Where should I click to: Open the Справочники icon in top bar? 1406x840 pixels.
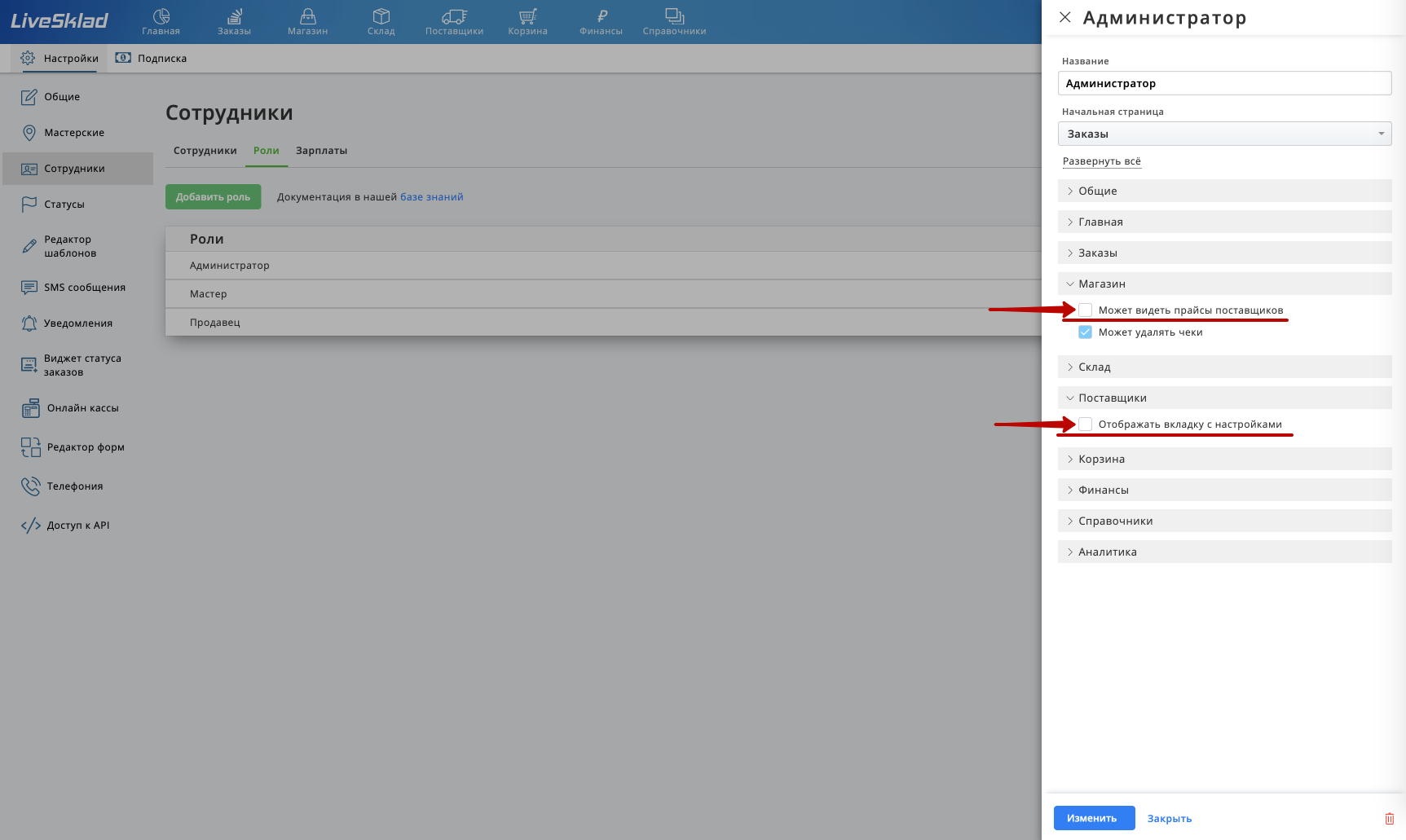coord(675,16)
